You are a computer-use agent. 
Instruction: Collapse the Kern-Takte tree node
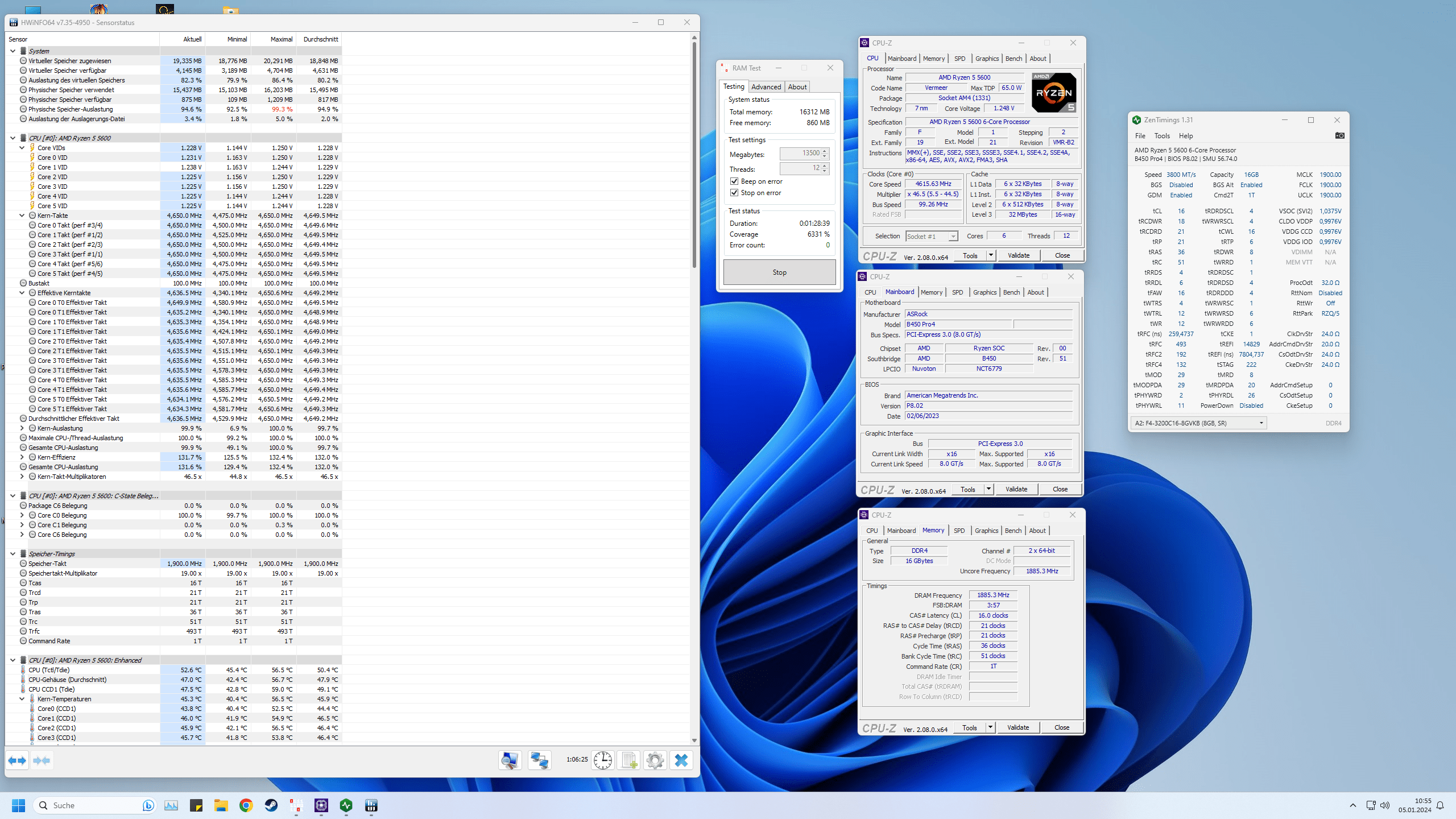pyautogui.click(x=22, y=216)
